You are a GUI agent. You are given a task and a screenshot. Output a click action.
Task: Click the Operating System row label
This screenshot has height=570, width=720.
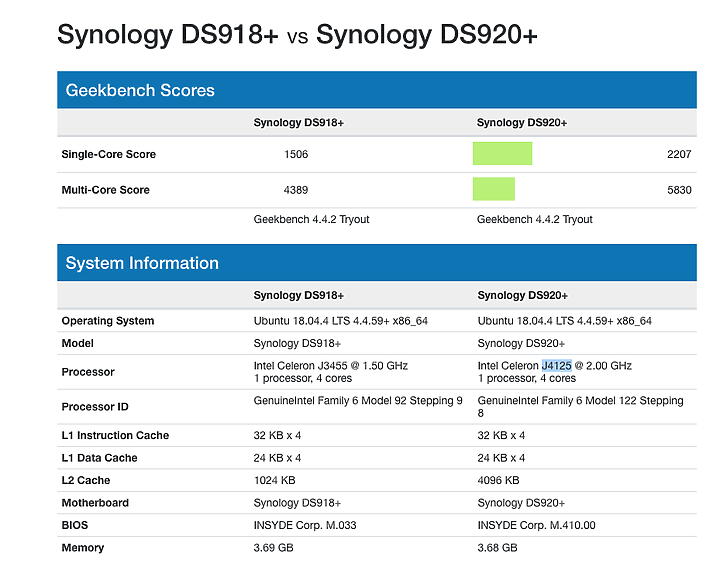click(x=108, y=321)
